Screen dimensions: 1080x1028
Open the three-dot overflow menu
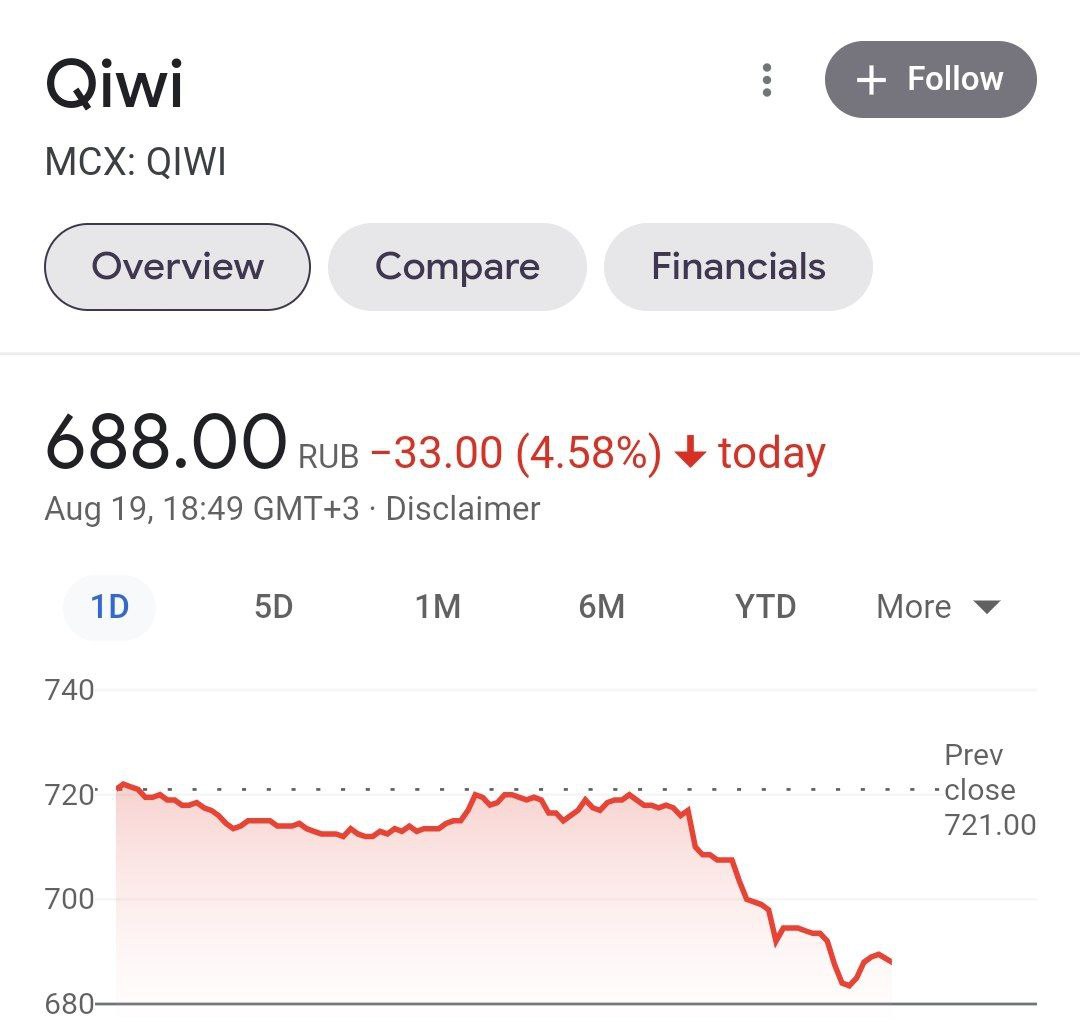[766, 79]
